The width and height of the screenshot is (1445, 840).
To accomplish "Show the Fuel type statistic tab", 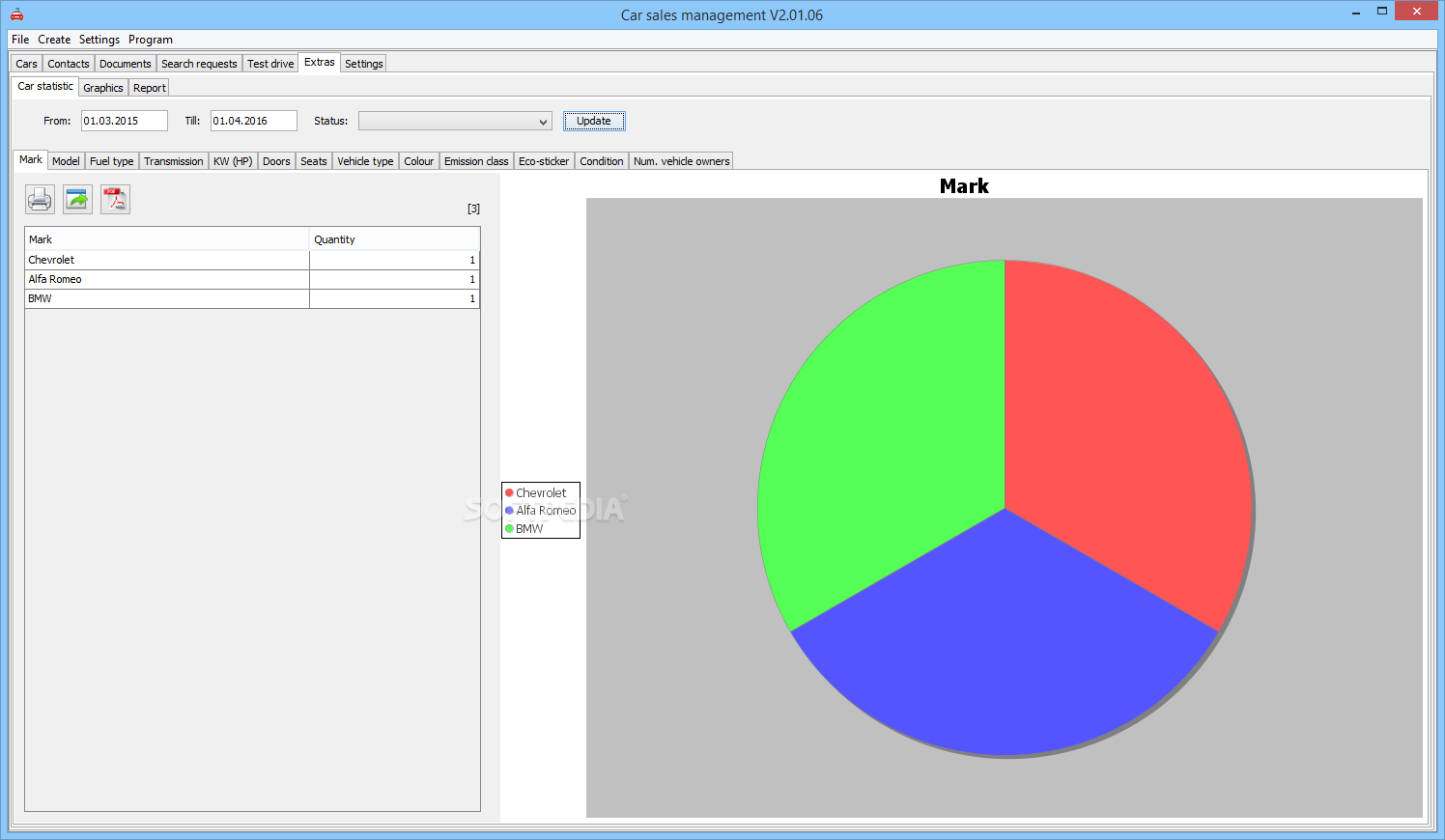I will 112,161.
